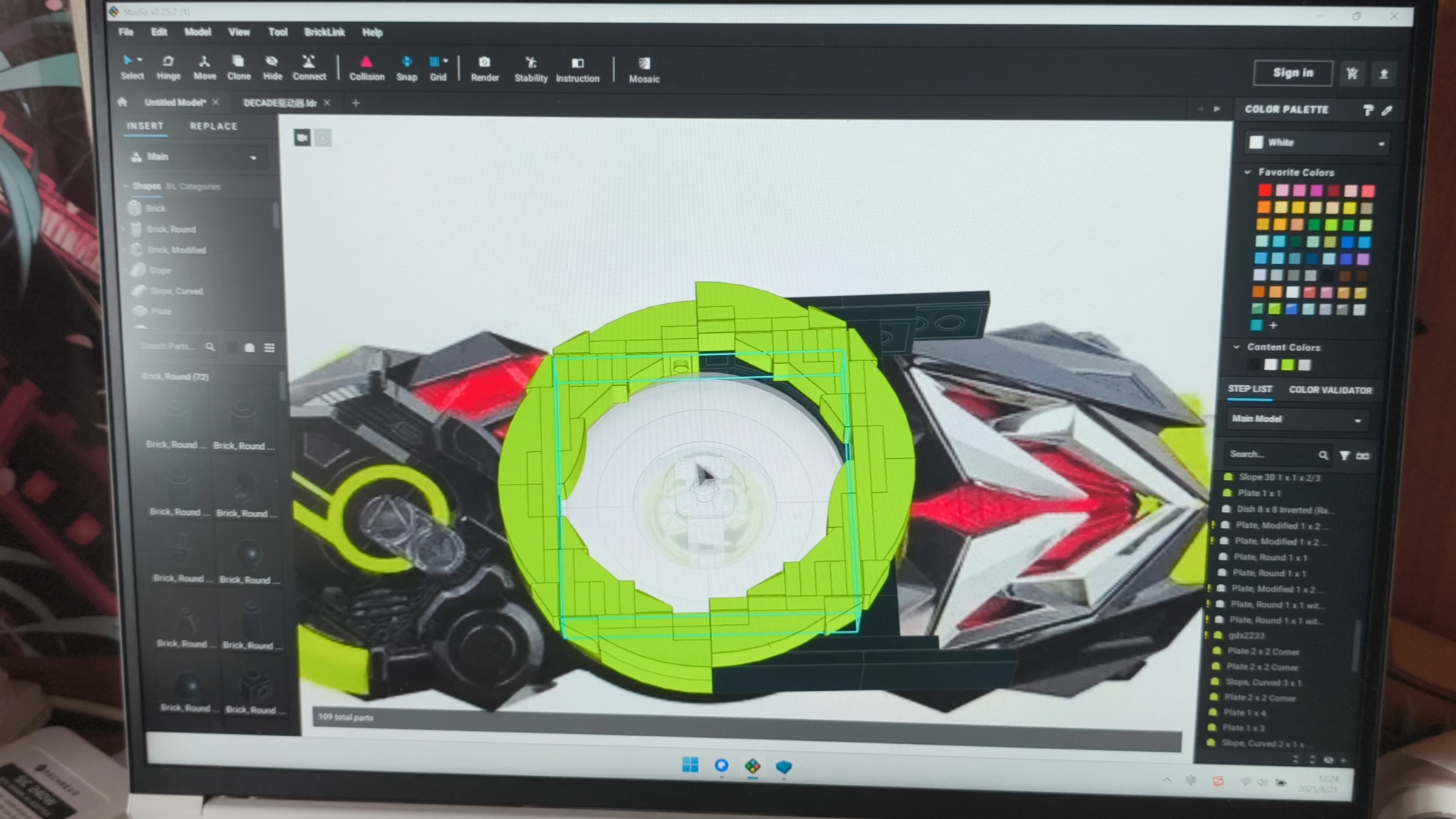Screen dimensions: 1456x819
Task: Toggle Snap mode
Action: tap(406, 68)
